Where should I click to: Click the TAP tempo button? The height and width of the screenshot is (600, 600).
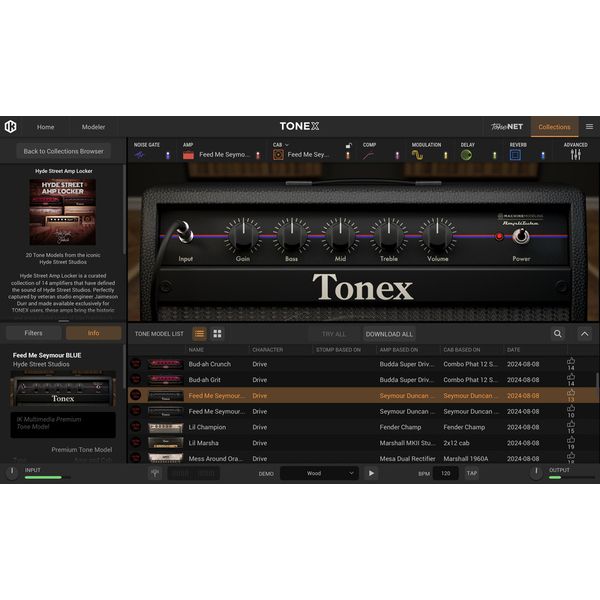(x=472, y=473)
